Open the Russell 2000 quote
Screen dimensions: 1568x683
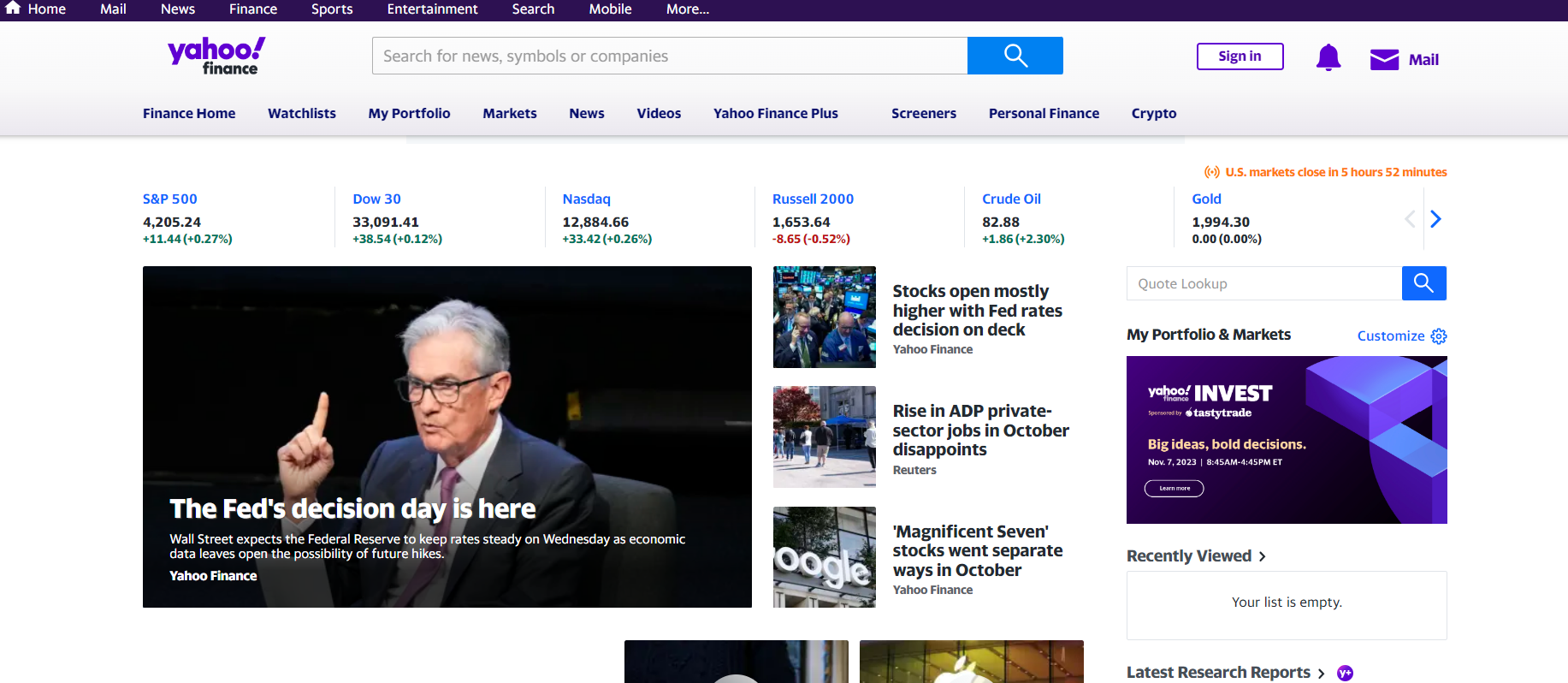point(813,199)
